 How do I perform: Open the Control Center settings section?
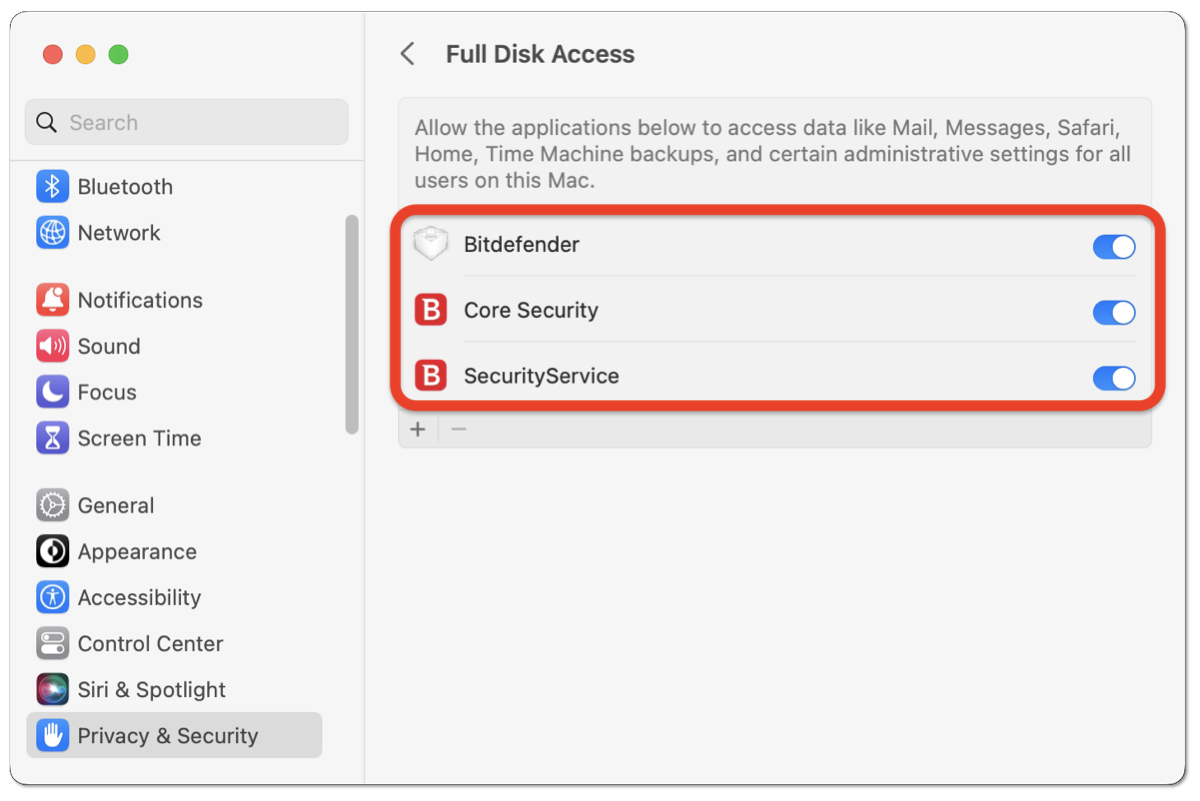click(51, 643)
